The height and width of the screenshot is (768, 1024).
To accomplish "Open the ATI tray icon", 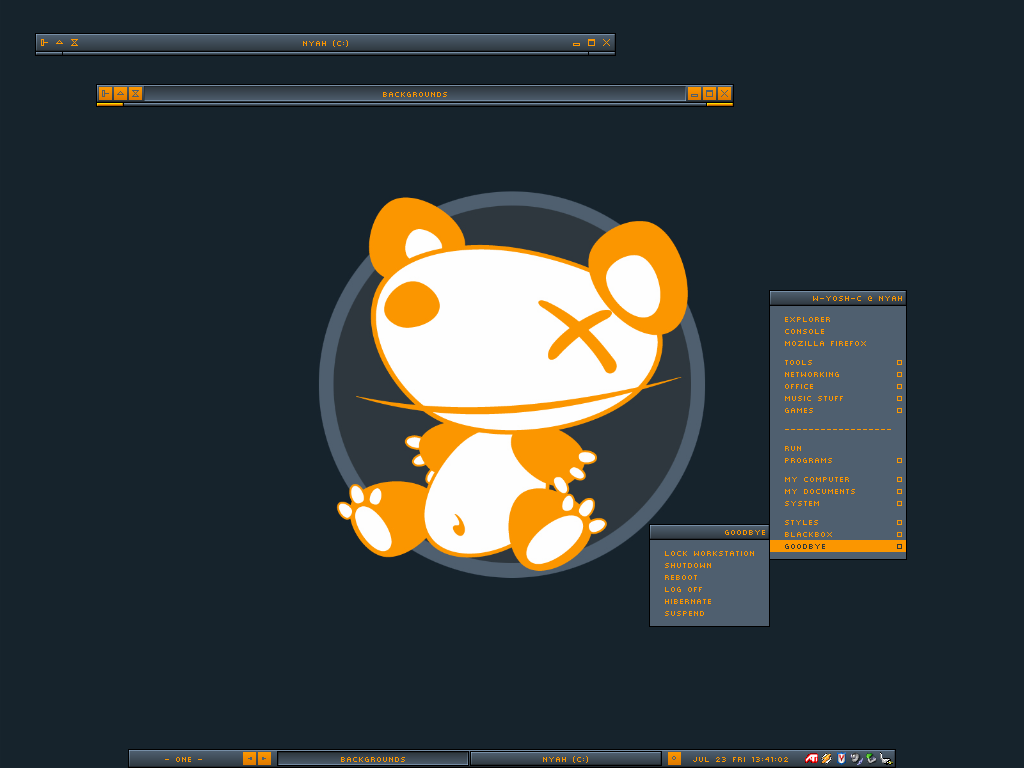I will (812, 758).
